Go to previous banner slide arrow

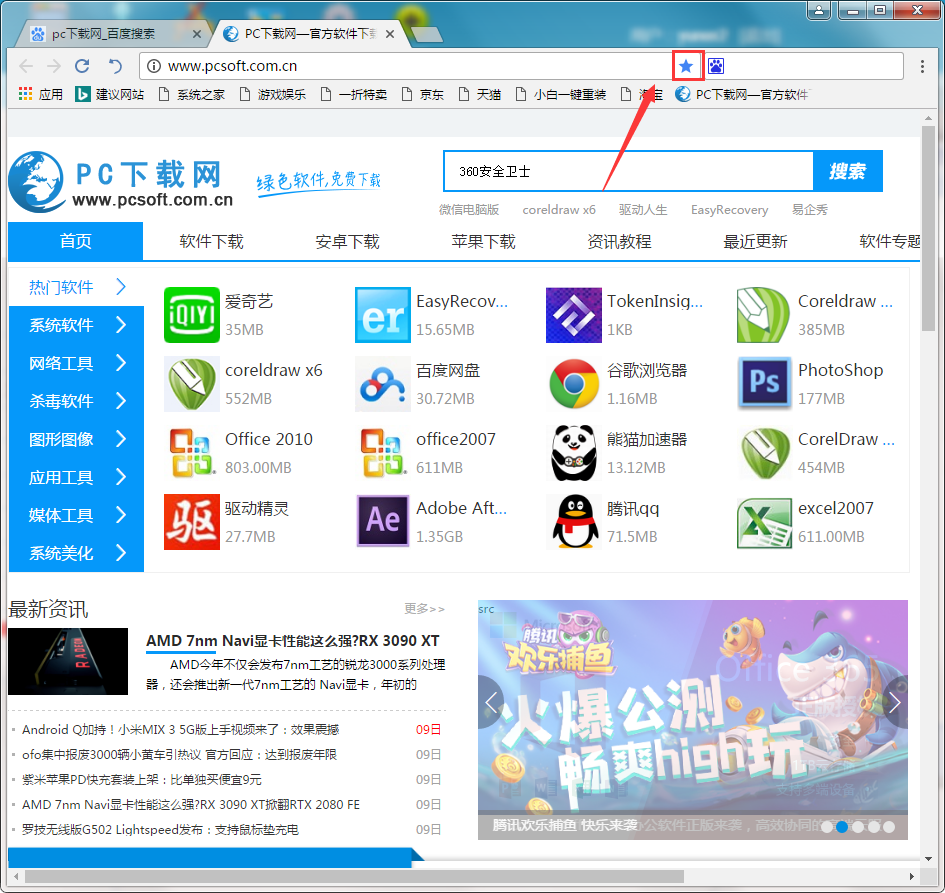491,702
